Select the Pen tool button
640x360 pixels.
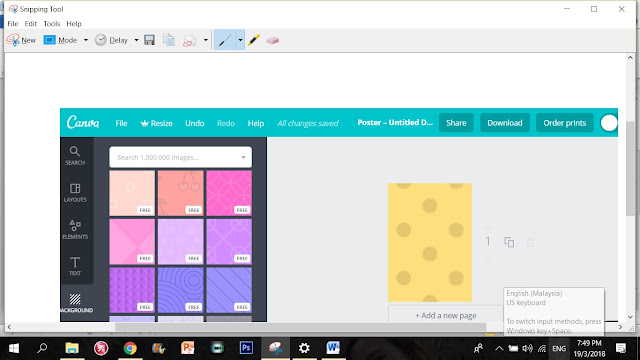click(225, 40)
